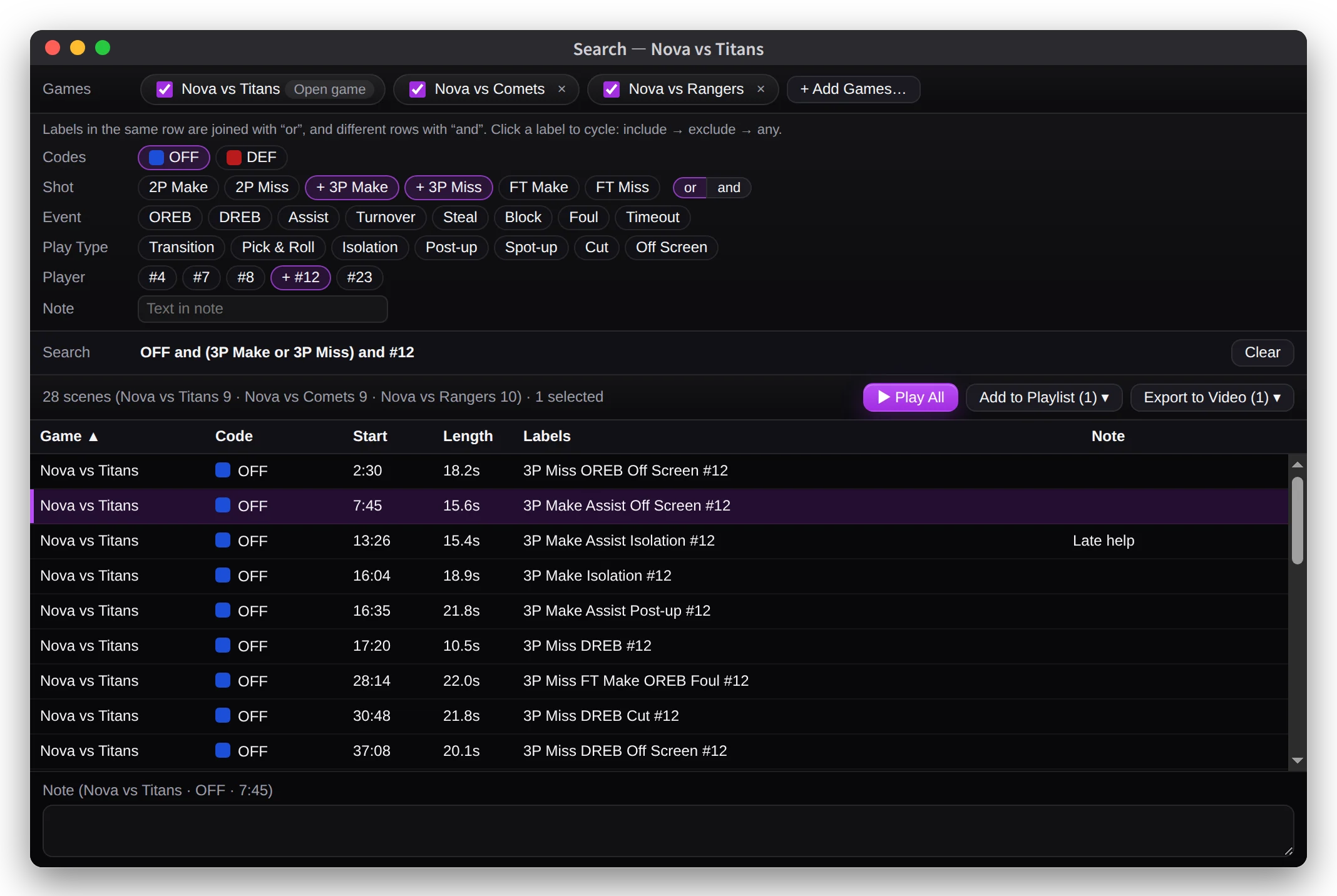Screen dimensions: 1337x896
Task: Focus the Text in note field
Action: (263, 308)
